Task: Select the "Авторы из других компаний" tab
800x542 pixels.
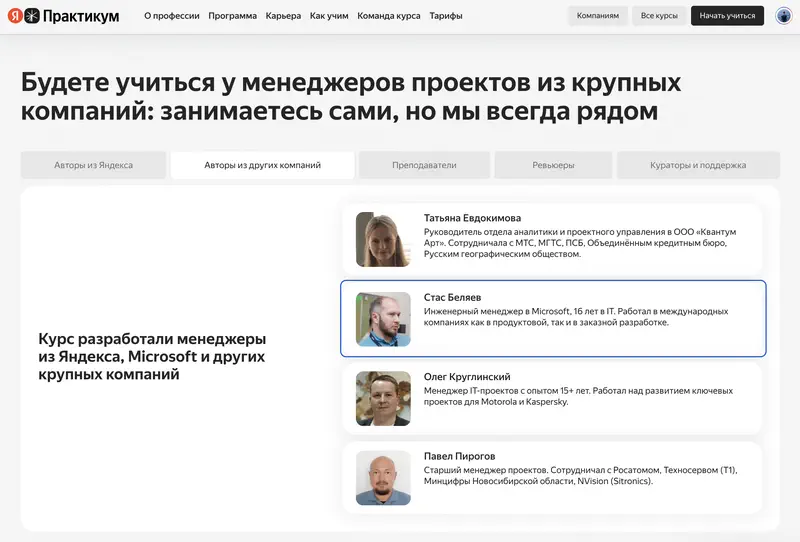Action: (x=262, y=165)
